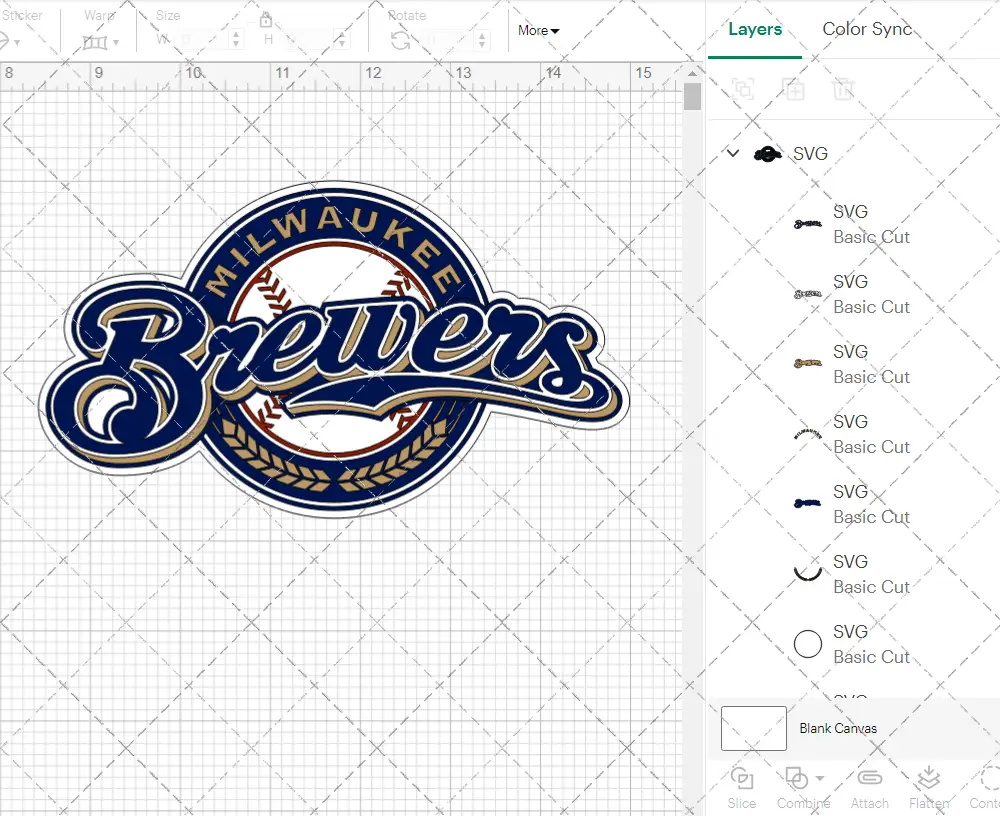
Task: Click the Blank Canvas swatch box
Action: [754, 728]
